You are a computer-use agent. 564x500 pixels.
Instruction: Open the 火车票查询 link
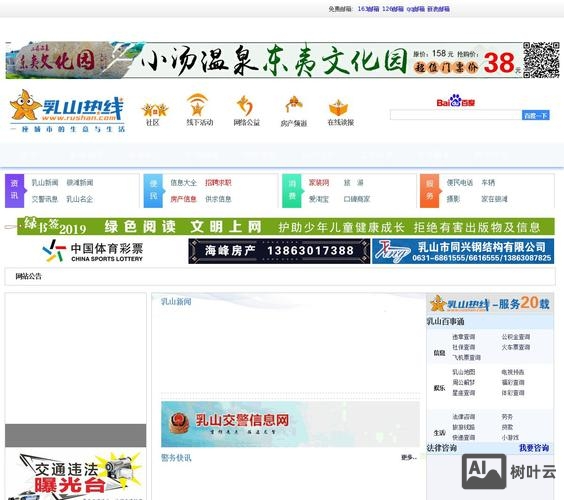point(516,347)
